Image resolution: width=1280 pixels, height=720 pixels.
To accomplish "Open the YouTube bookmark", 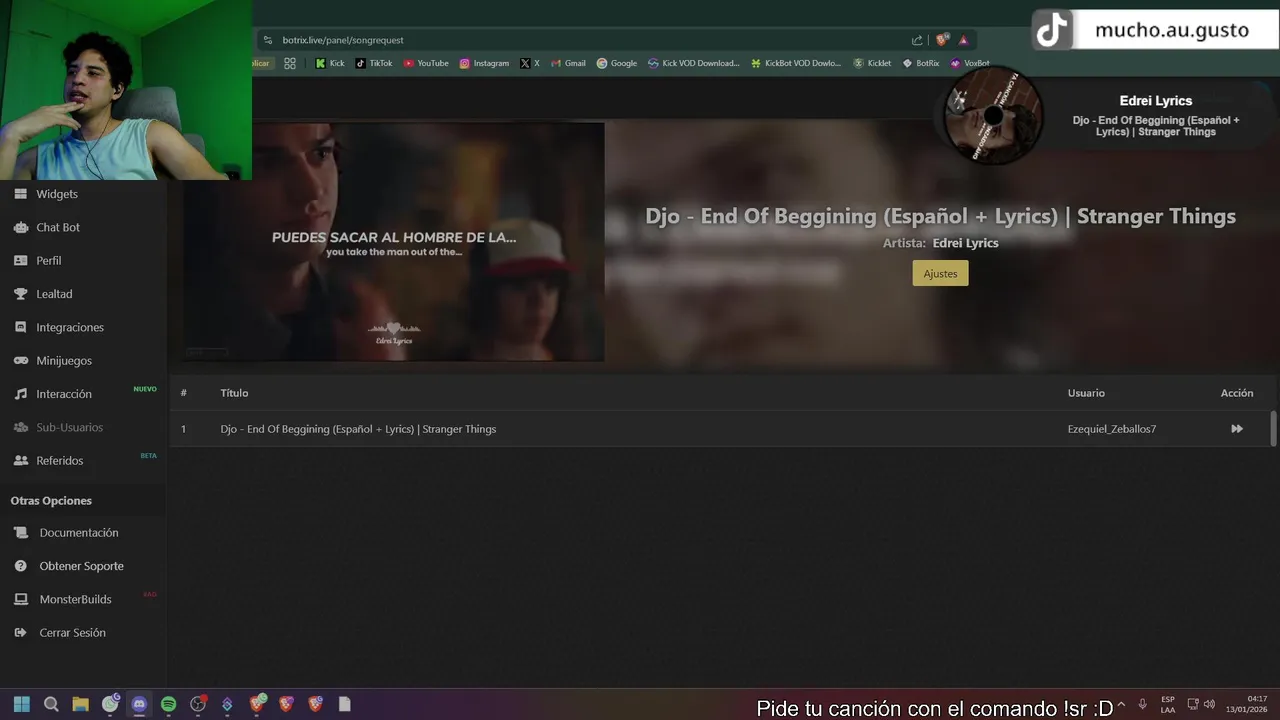I will 426,63.
